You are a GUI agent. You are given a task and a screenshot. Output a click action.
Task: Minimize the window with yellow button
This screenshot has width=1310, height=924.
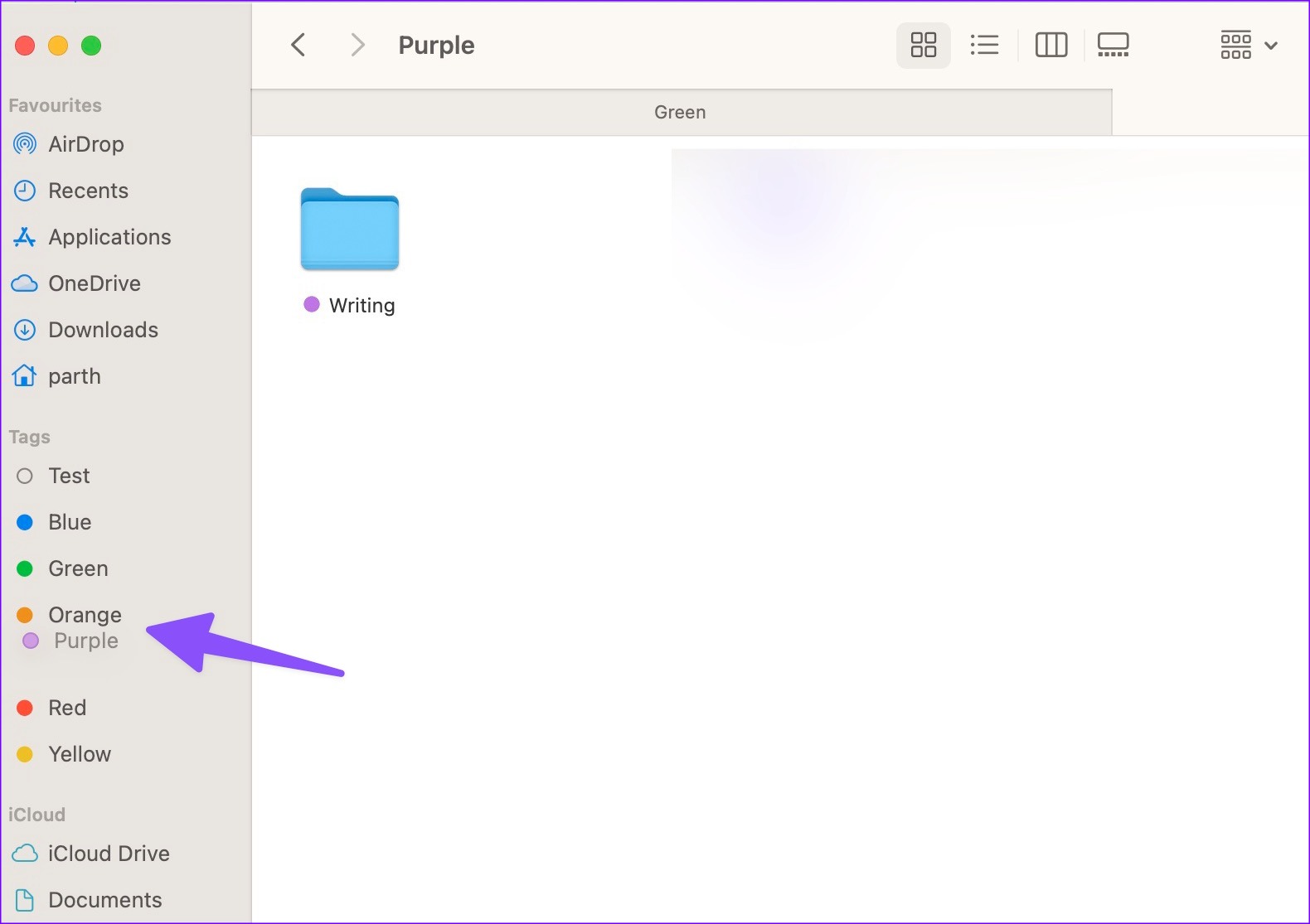click(58, 46)
